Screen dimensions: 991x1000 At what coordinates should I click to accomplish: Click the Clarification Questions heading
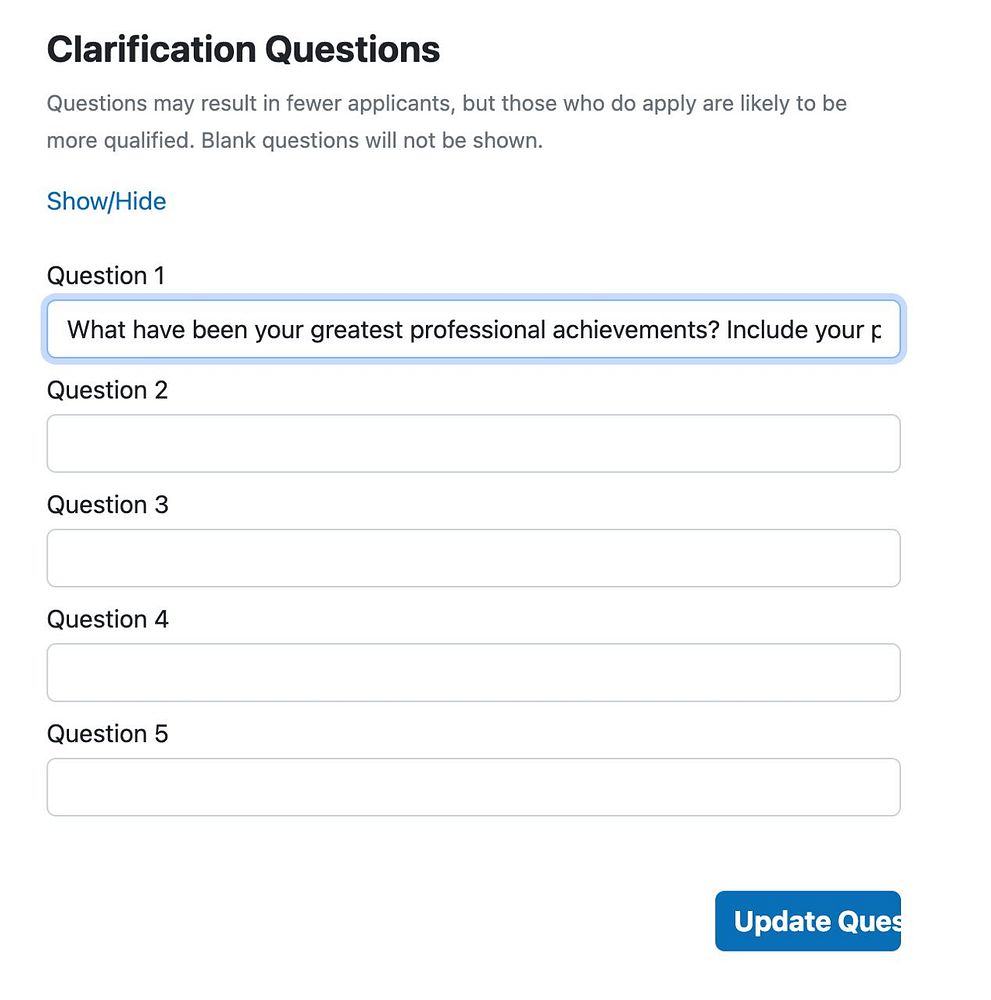(x=243, y=49)
